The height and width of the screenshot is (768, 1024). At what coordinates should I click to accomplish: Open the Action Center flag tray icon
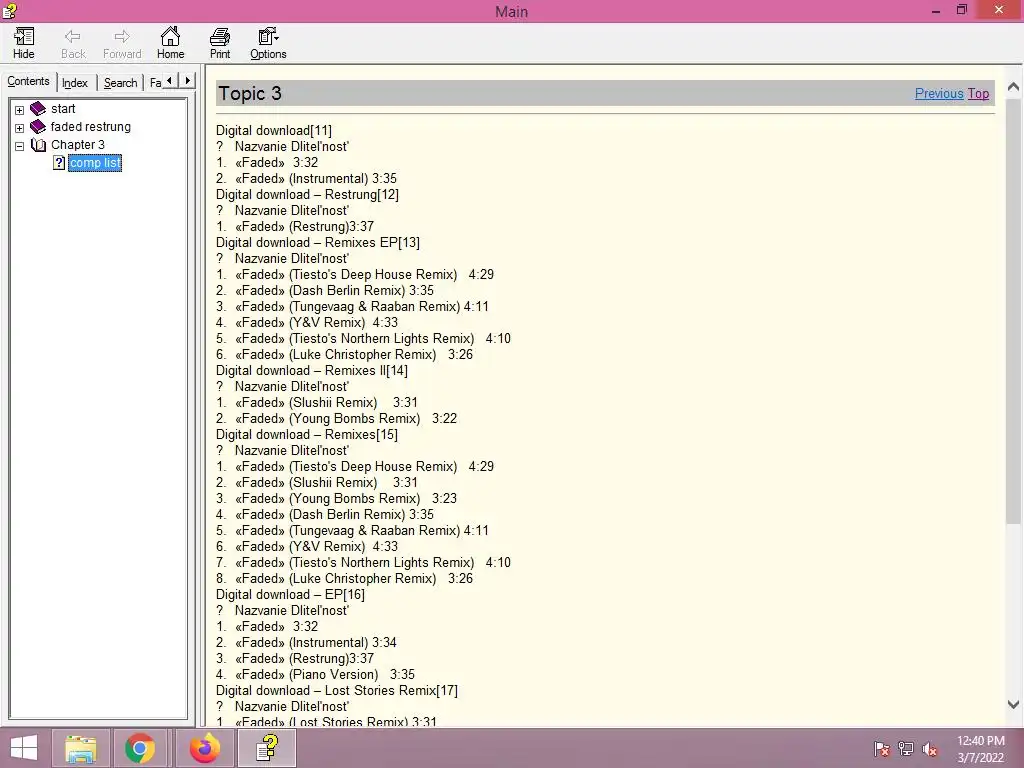tap(881, 749)
